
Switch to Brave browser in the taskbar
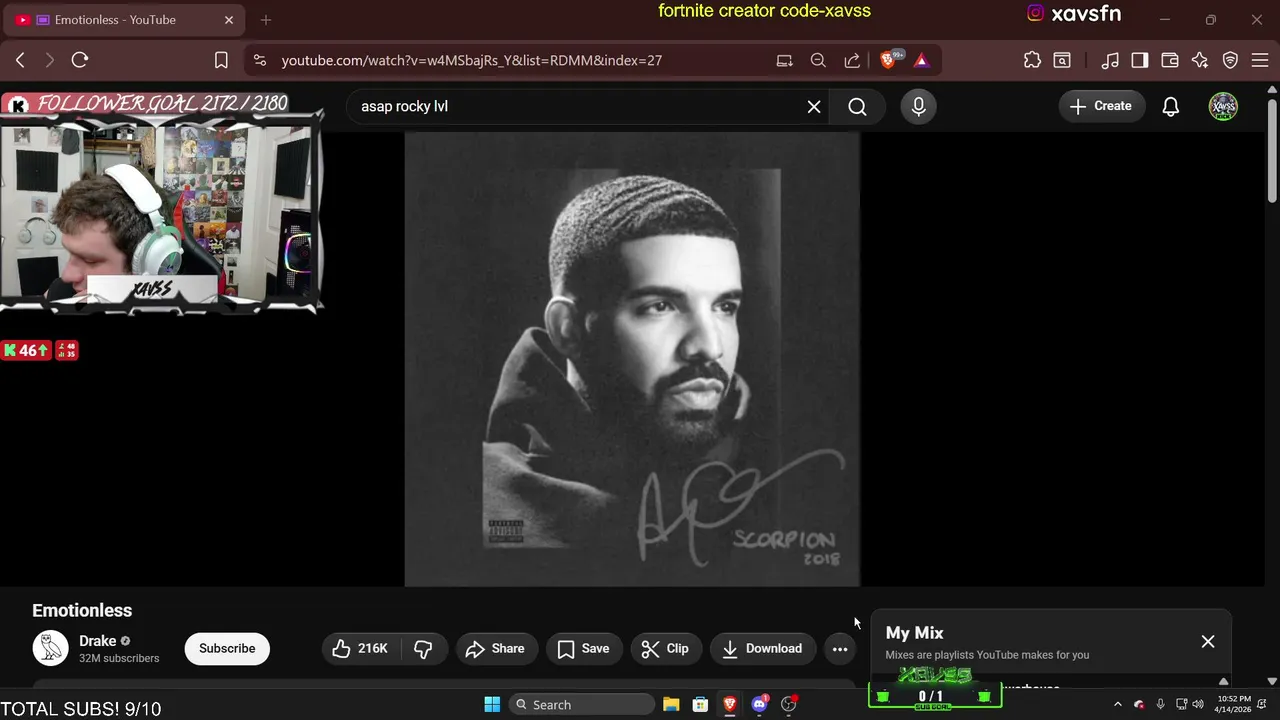[730, 704]
